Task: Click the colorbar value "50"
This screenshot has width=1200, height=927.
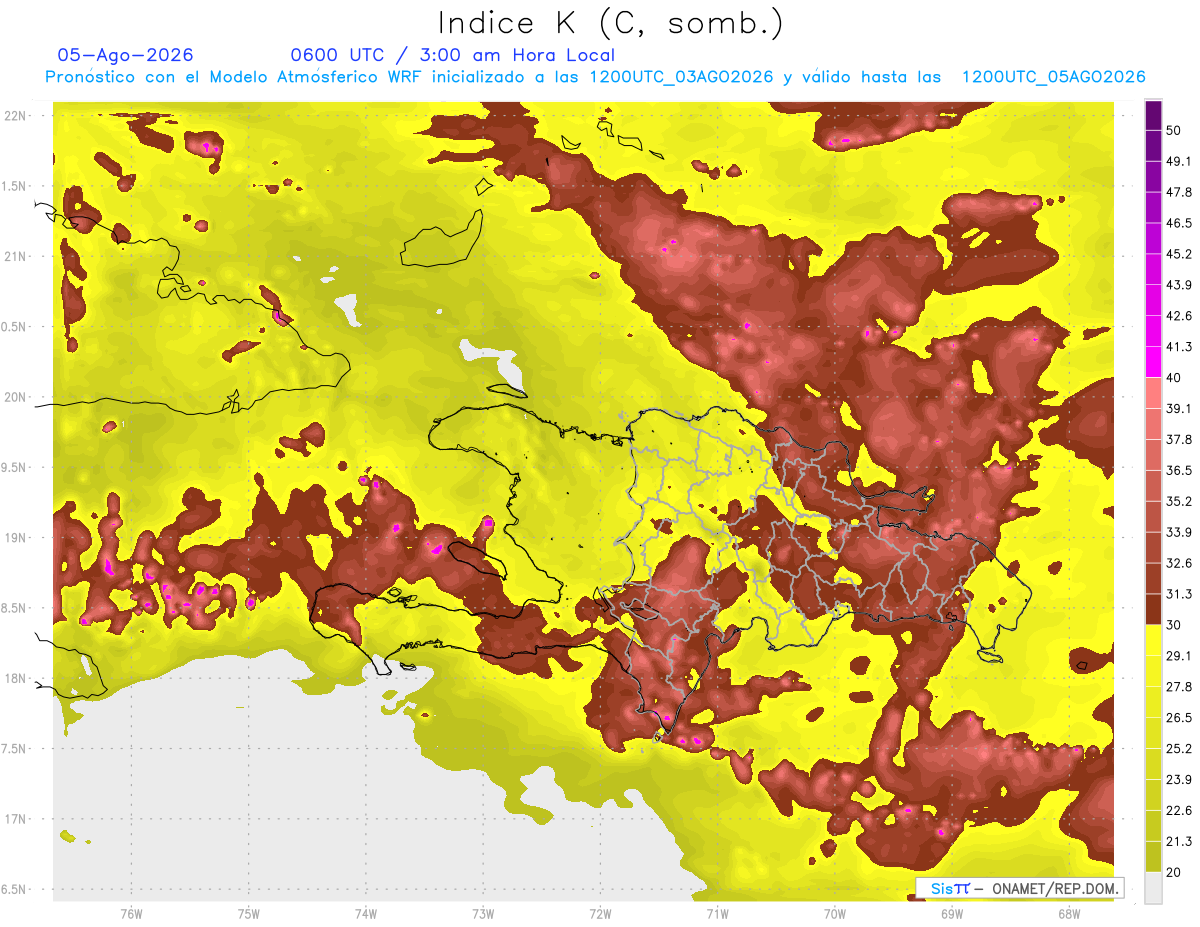Action: [x=1175, y=130]
